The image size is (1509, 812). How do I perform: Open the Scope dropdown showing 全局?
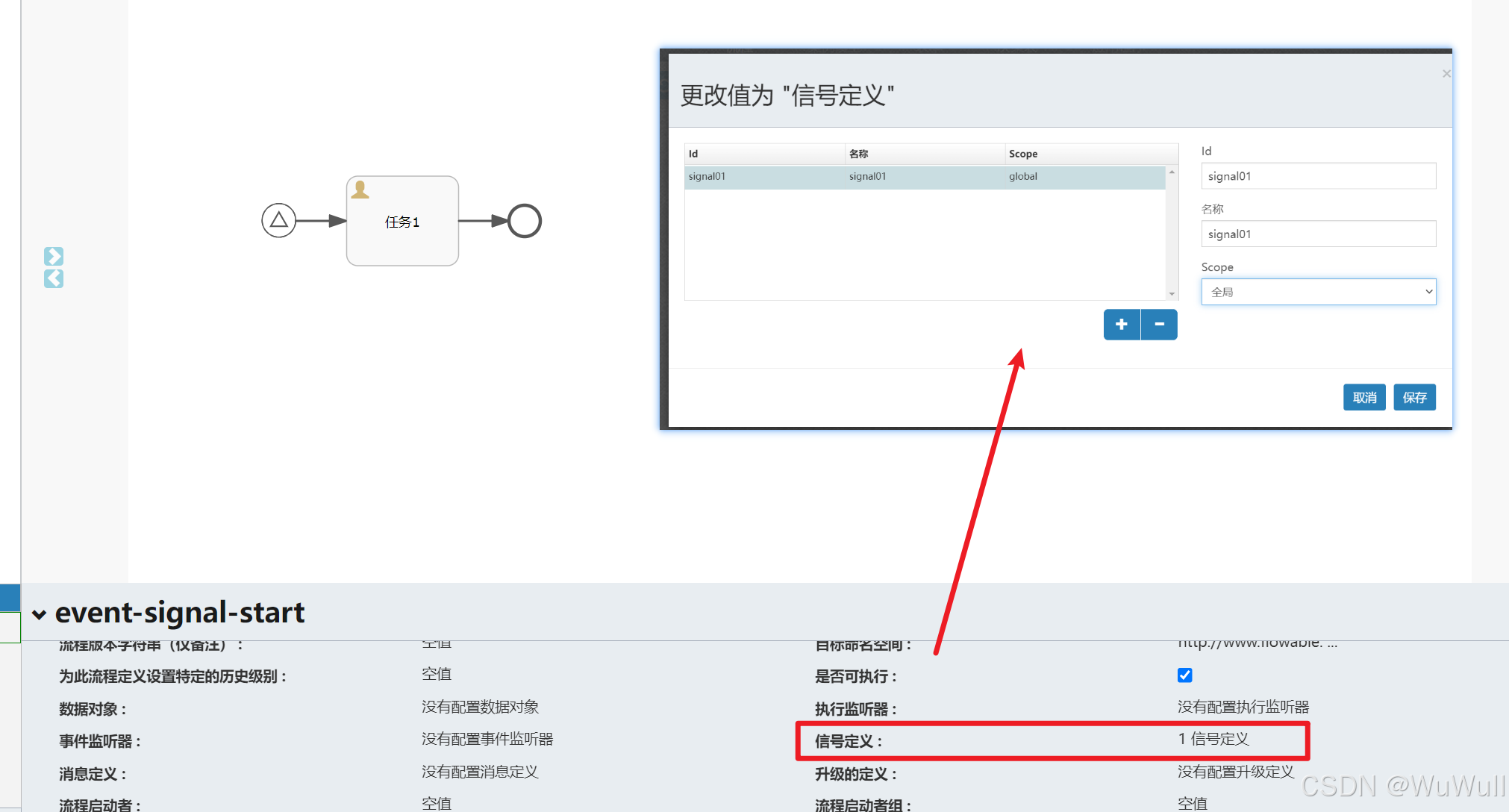pyautogui.click(x=1318, y=292)
